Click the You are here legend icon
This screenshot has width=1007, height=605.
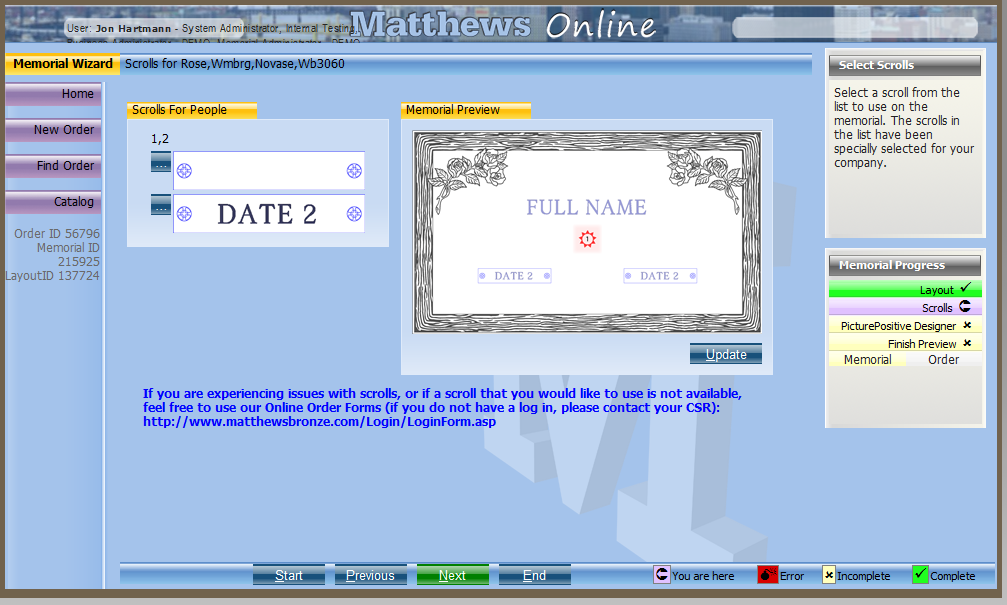click(x=661, y=574)
